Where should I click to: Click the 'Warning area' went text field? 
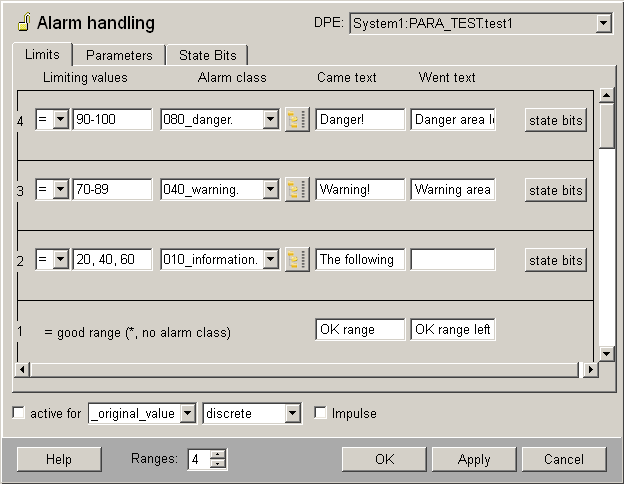click(453, 189)
